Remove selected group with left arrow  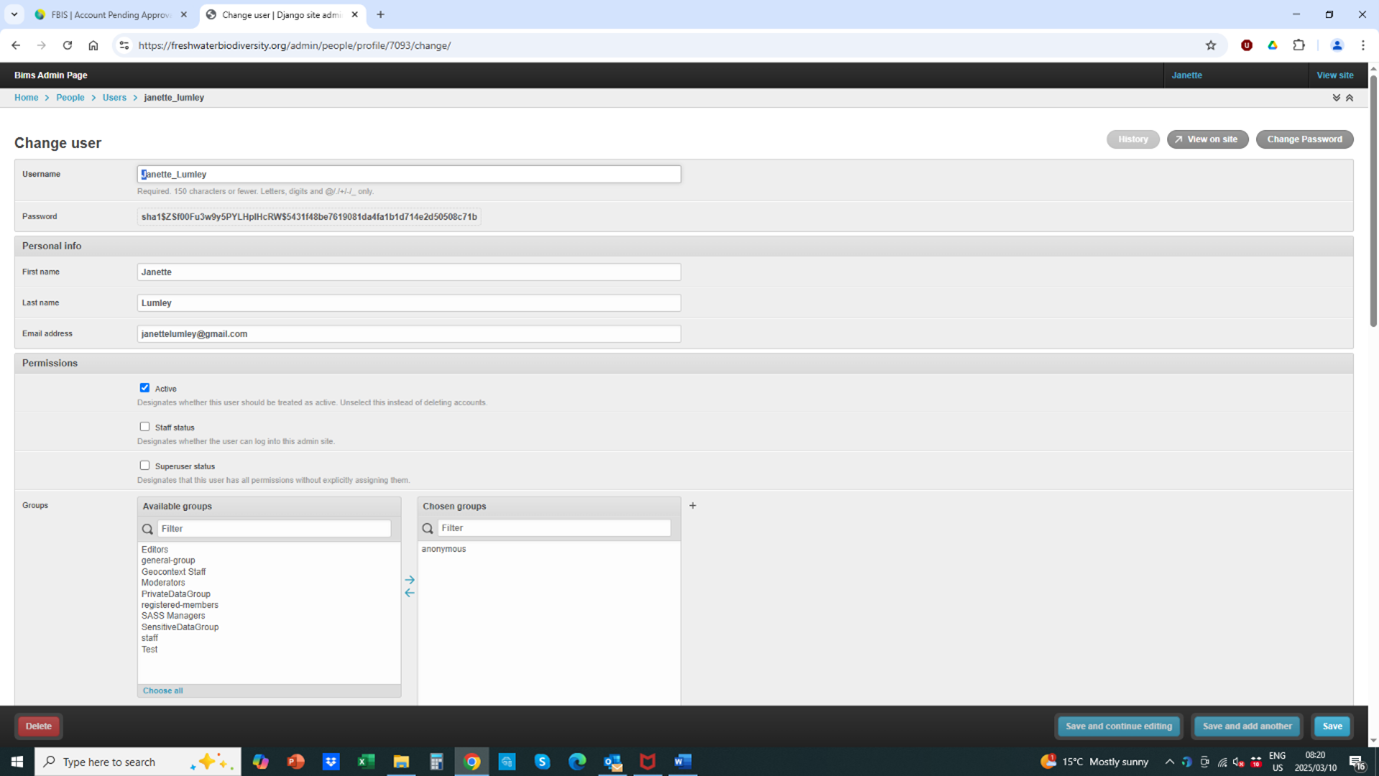[410, 593]
